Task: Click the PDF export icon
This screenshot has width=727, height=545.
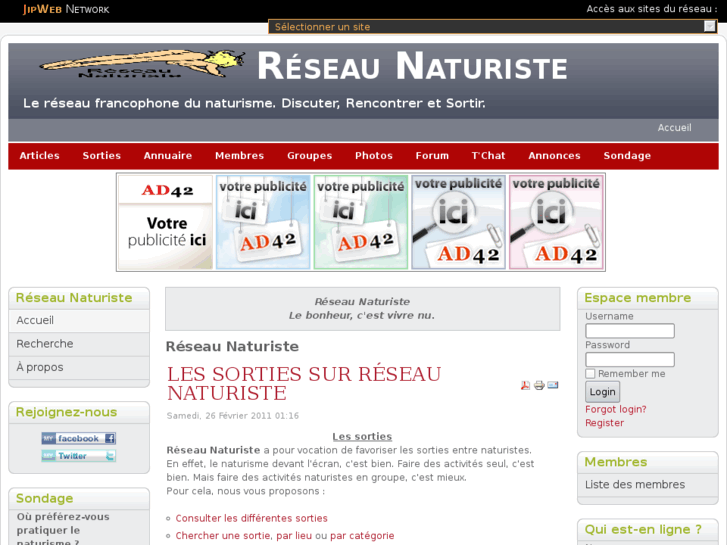Action: (525, 385)
